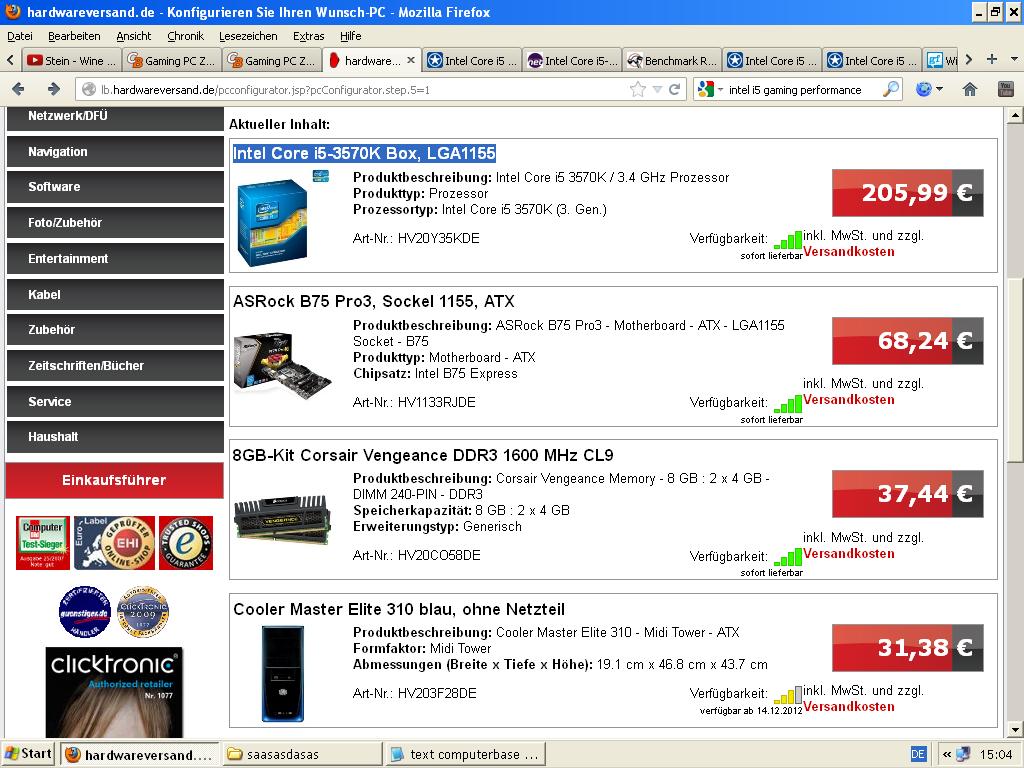Open the Cooler Master Elite 310 product title
1024x768 pixels.
click(x=399, y=609)
